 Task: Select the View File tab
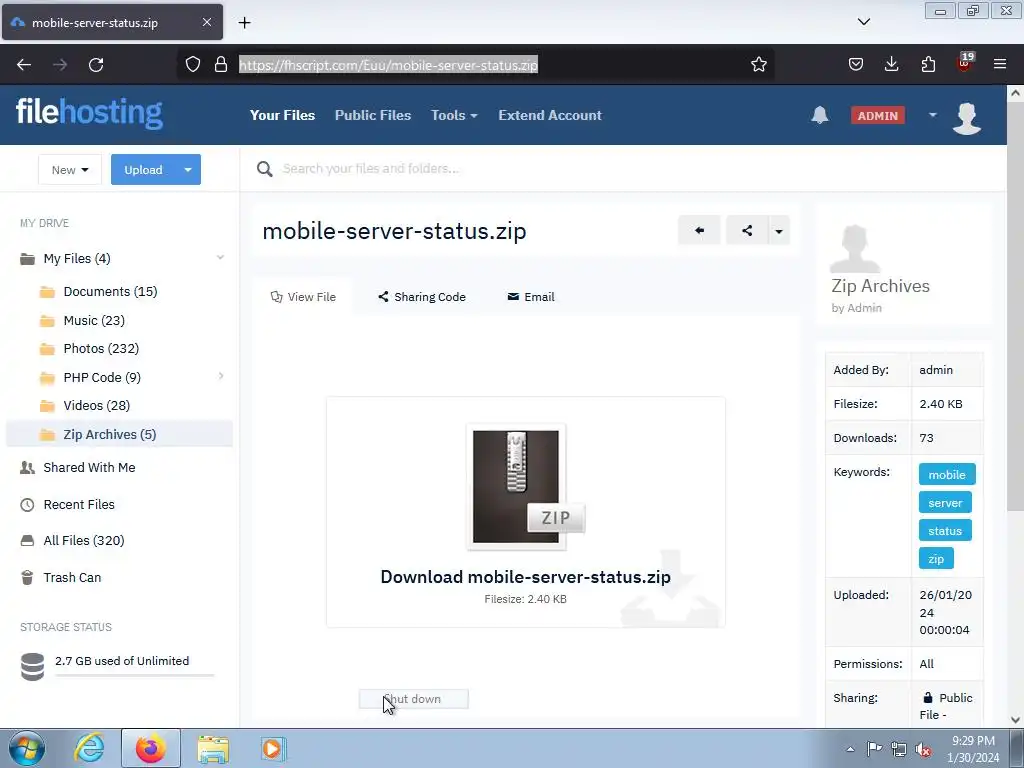[303, 297]
